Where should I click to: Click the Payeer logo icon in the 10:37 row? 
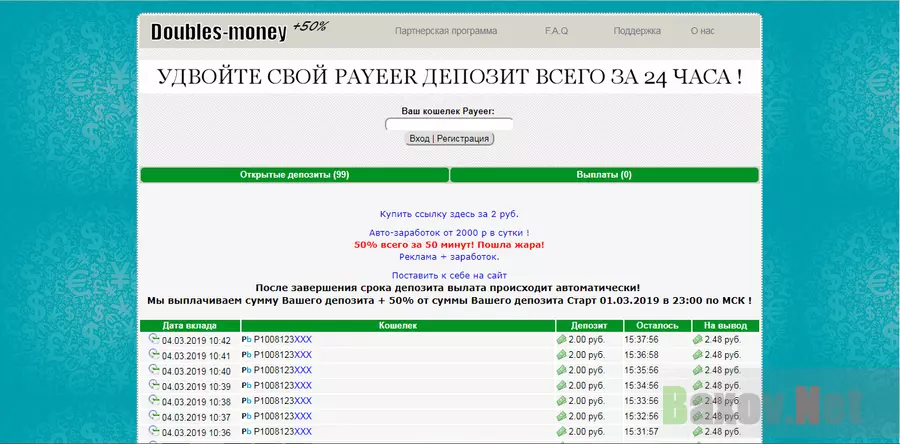pyautogui.click(x=247, y=416)
